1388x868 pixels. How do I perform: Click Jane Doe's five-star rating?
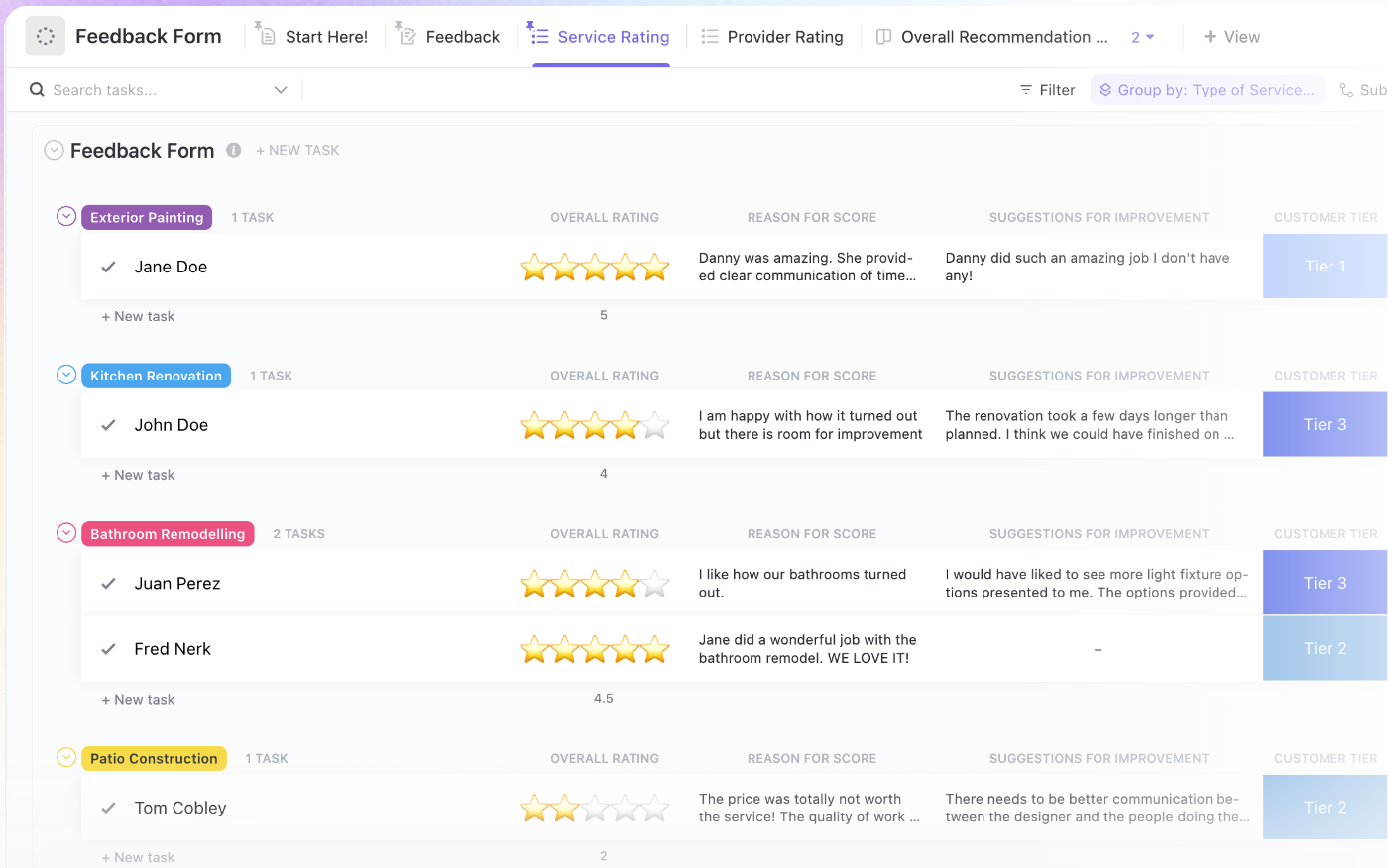tap(595, 267)
